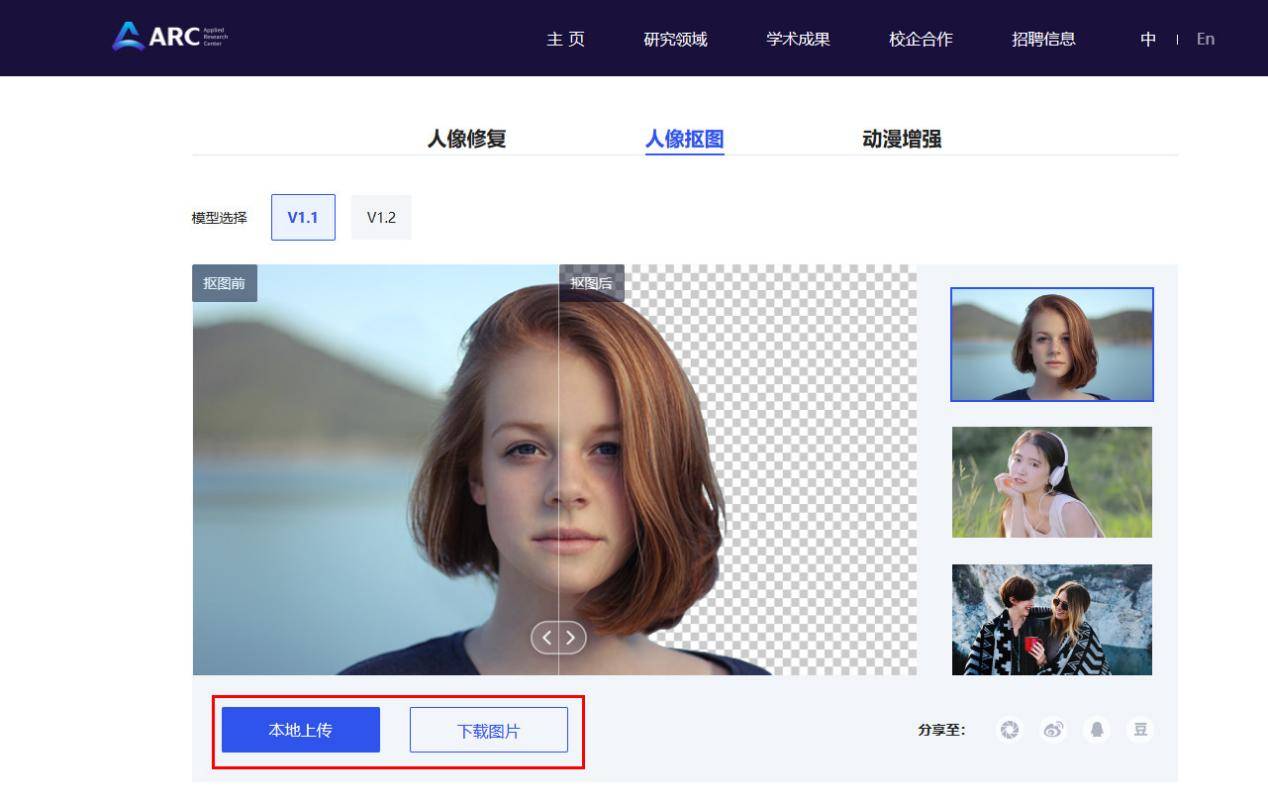This screenshot has height=804, width=1268.
Task: Select model version V1.1
Action: [x=303, y=217]
